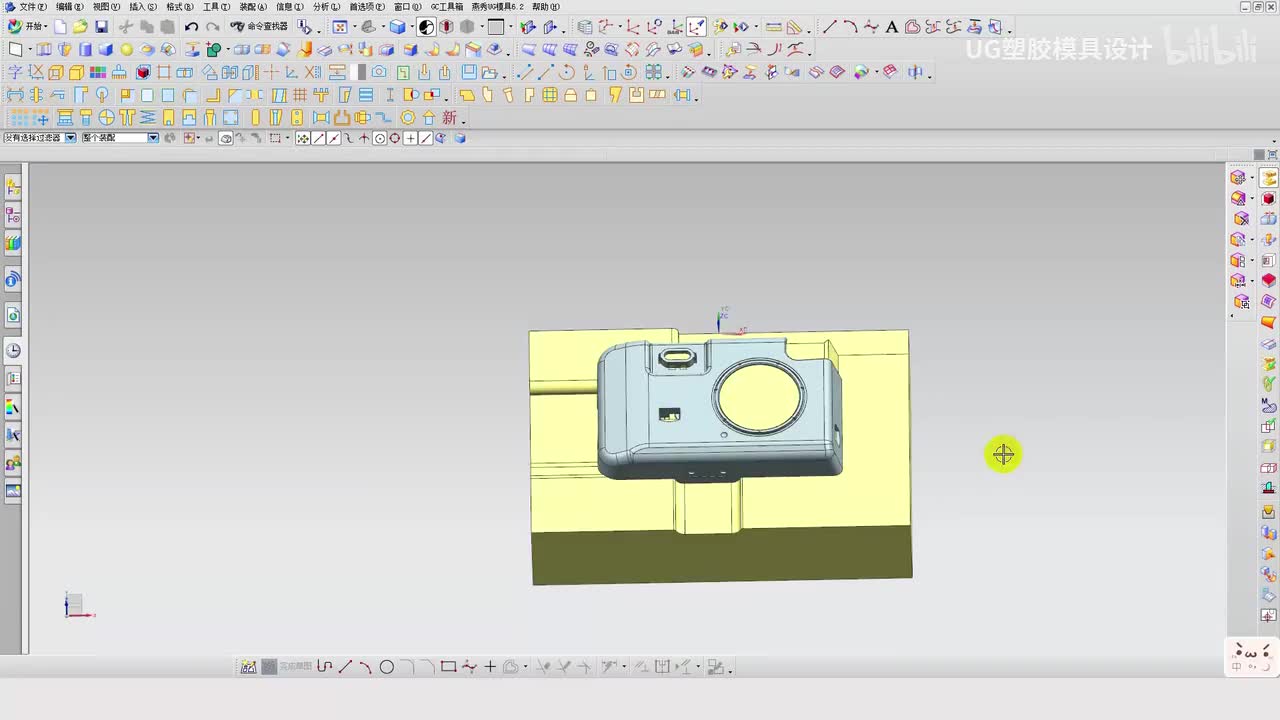Screen dimensions: 1280x720
Task: Click the 命令查找器 command finder button
Action: point(259,27)
